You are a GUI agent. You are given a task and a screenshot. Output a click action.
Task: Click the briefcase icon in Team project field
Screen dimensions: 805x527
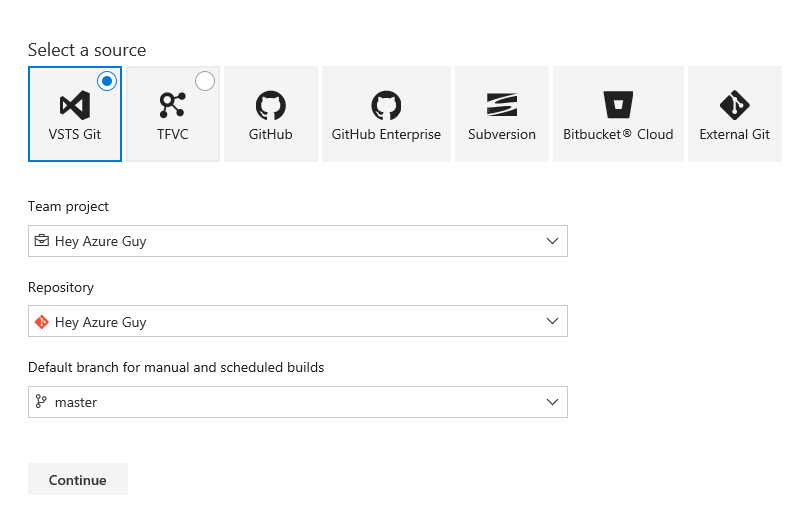(x=42, y=240)
